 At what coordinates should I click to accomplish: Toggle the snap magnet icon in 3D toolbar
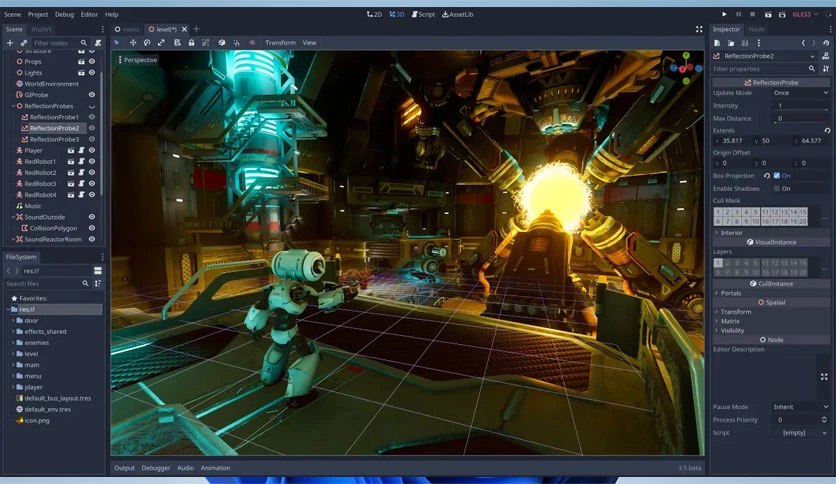coord(236,43)
